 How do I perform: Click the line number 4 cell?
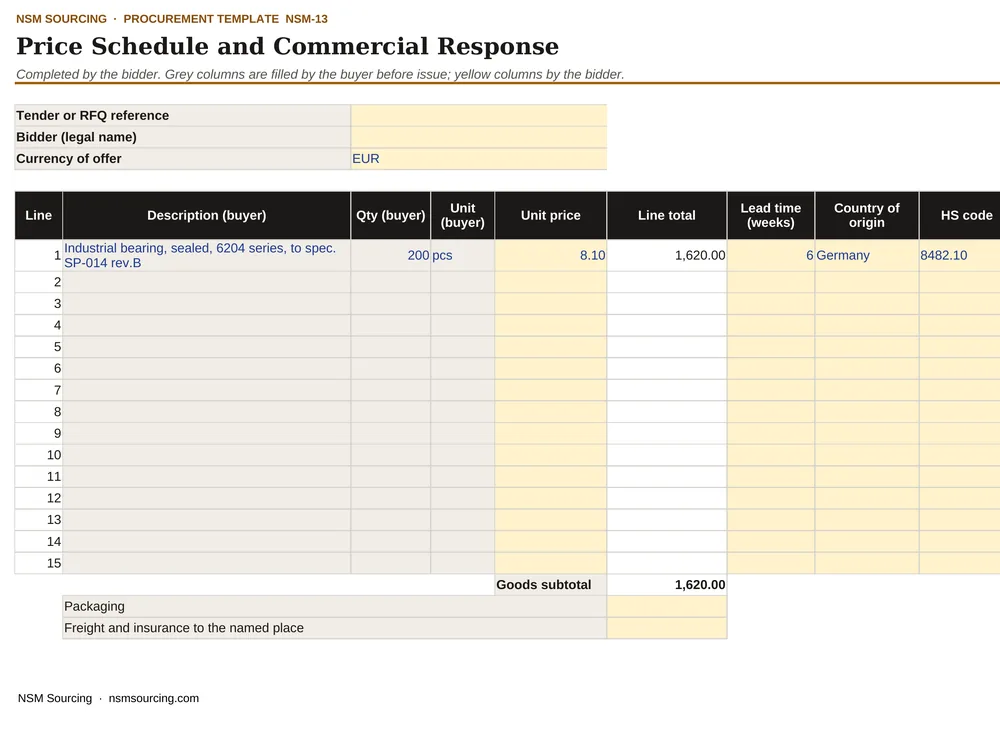click(x=38, y=325)
